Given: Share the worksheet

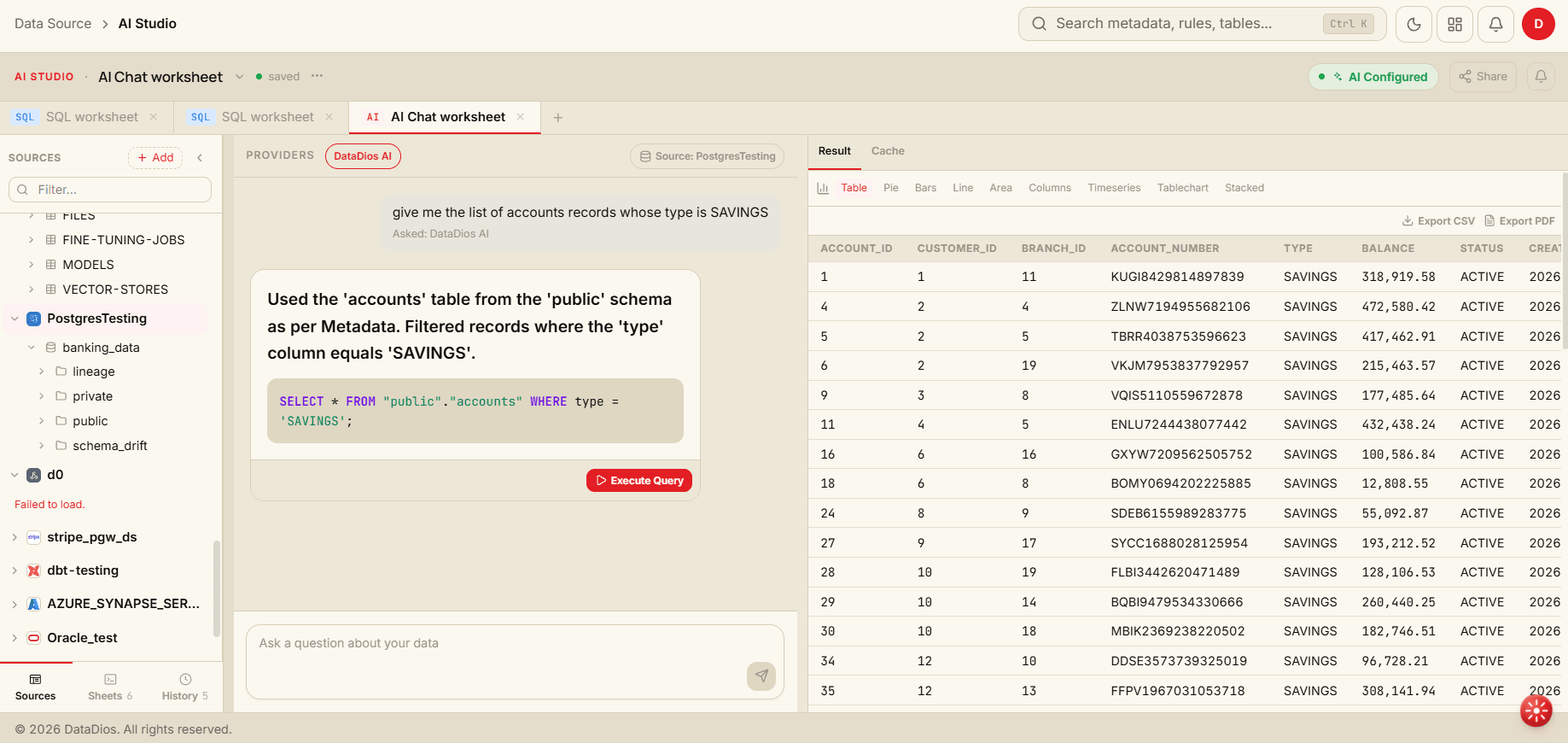Looking at the screenshot, I should click(1483, 77).
